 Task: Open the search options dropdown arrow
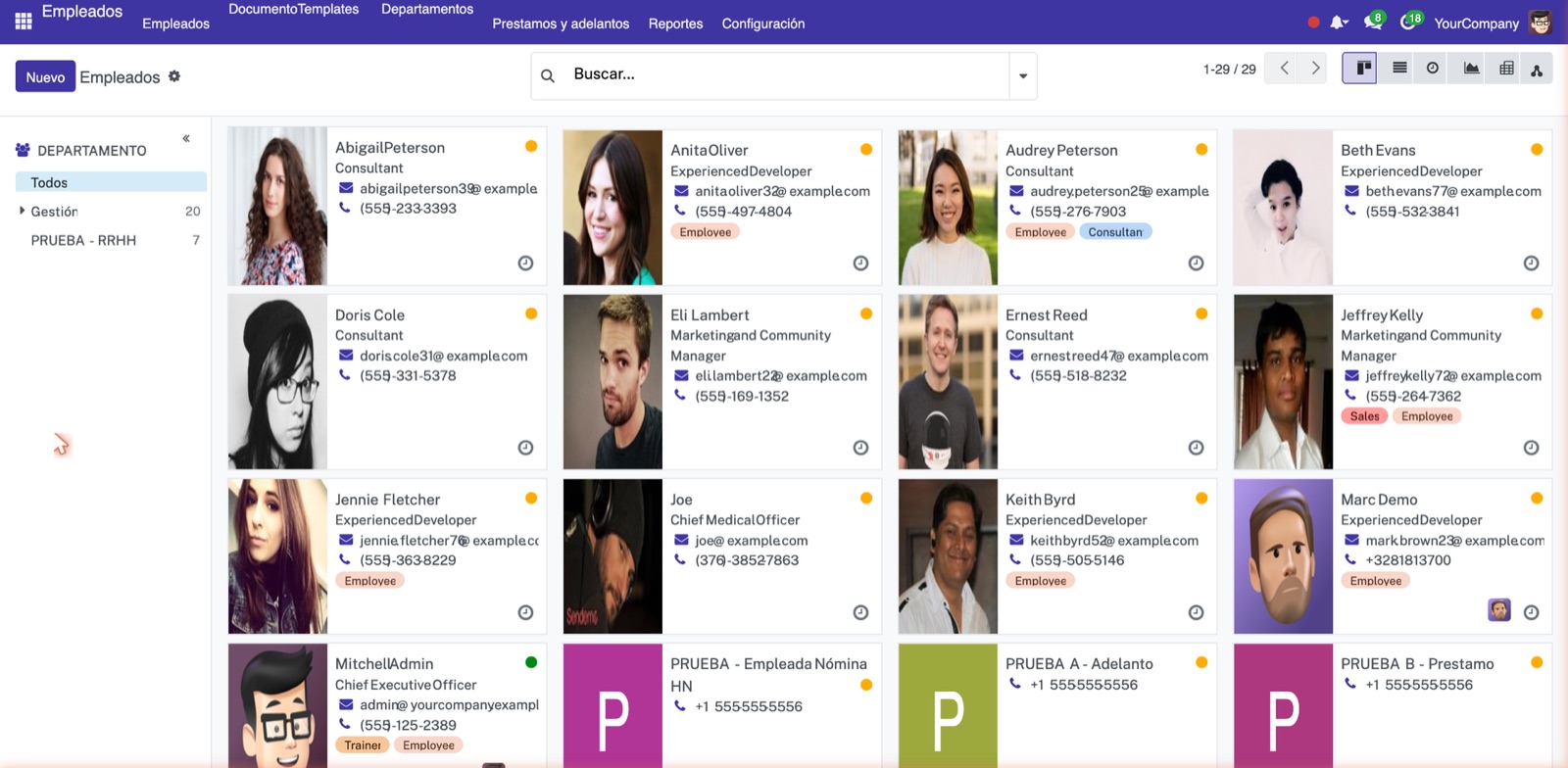(x=1023, y=75)
